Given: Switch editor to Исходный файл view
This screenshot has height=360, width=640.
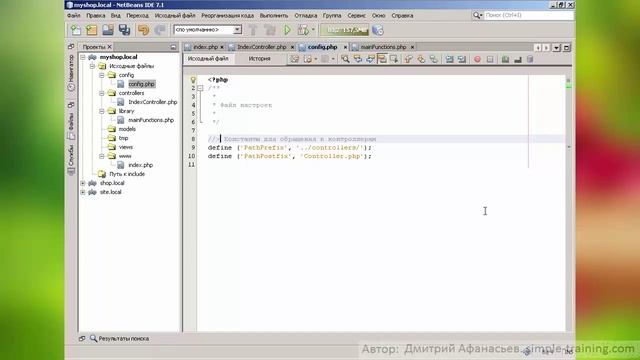Looking at the screenshot, I should point(208,59).
